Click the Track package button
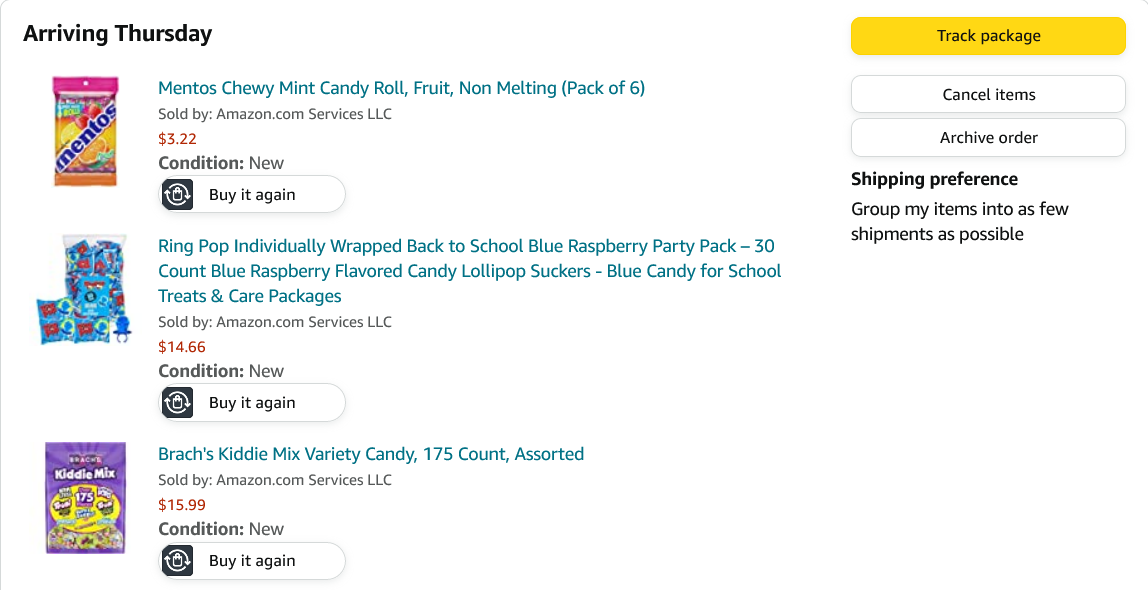Image resolution: width=1148 pixels, height=590 pixels. [x=988, y=36]
